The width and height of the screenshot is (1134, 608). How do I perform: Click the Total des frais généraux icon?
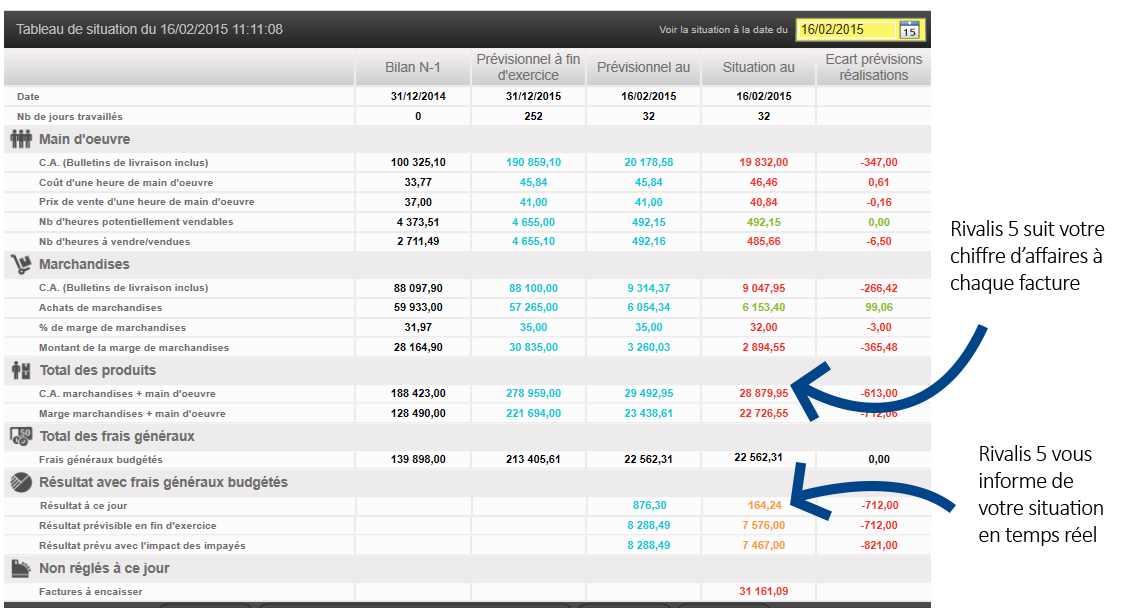(21, 436)
